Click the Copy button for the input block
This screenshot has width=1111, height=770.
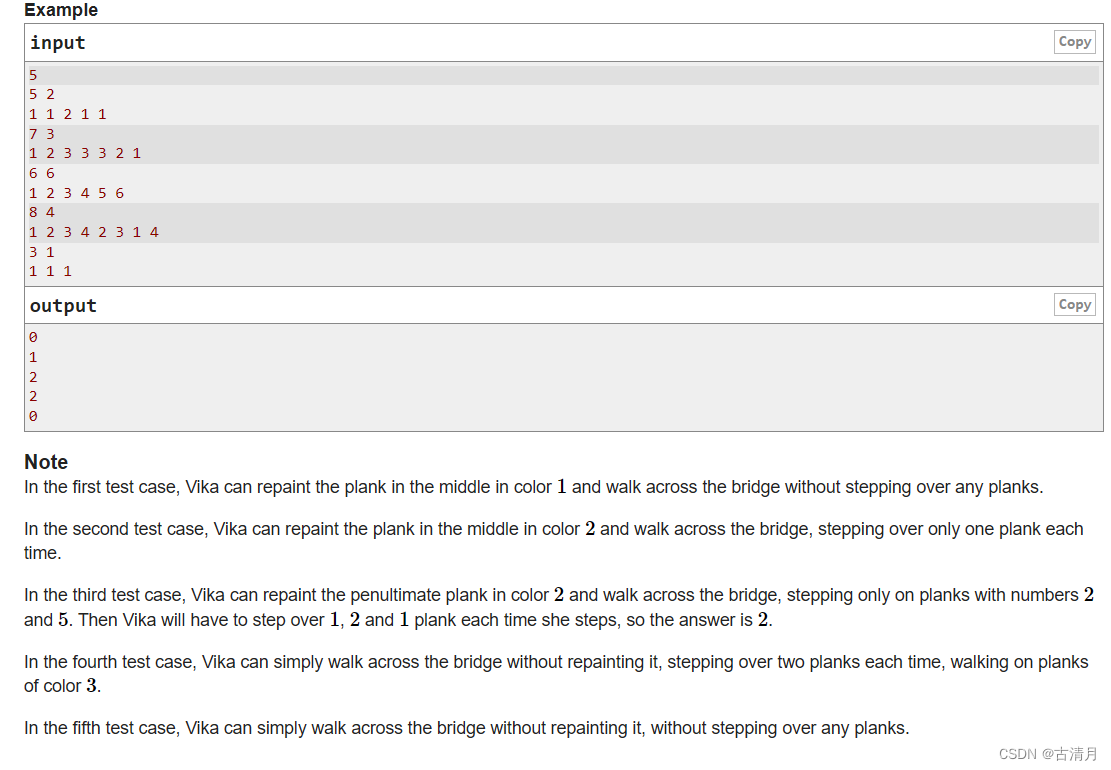(1074, 41)
